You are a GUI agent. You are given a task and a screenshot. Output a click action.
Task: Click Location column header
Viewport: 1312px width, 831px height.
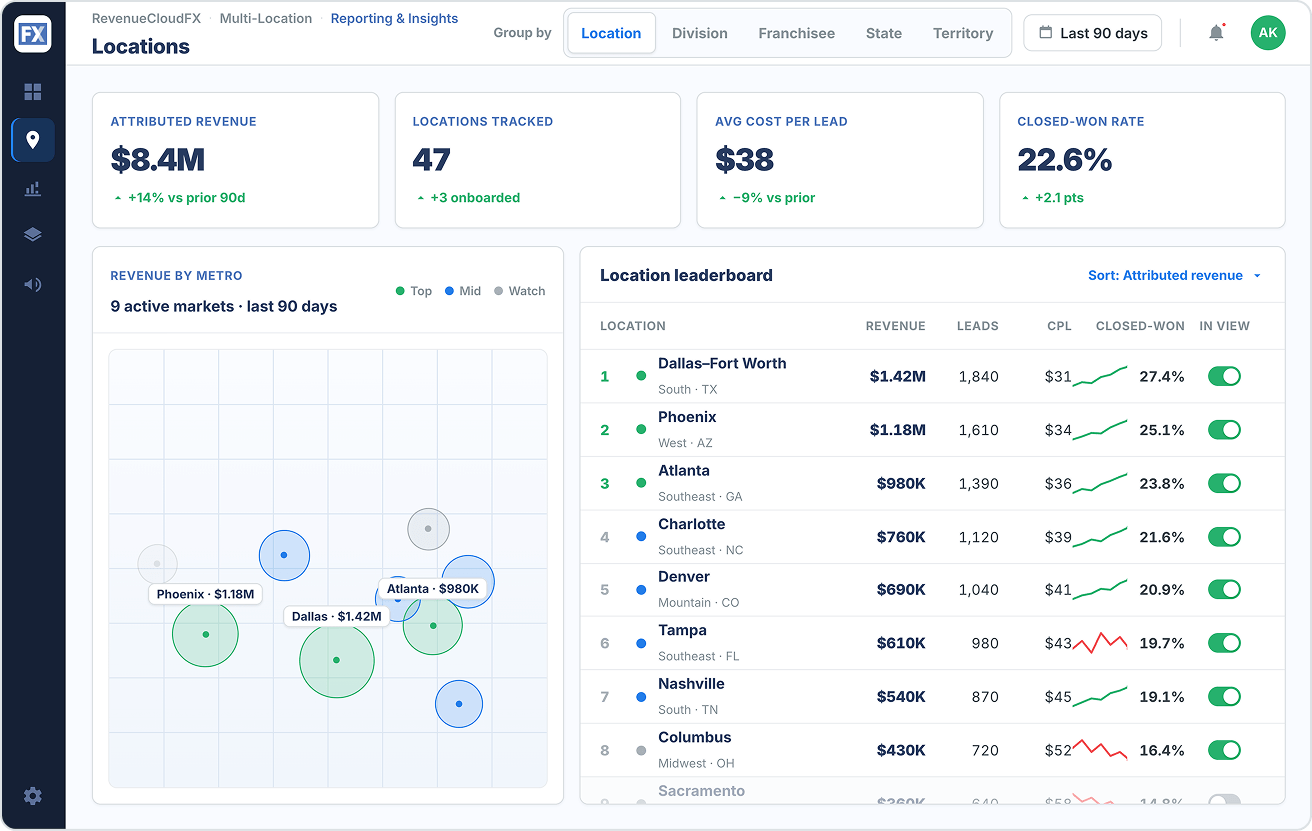(x=633, y=326)
